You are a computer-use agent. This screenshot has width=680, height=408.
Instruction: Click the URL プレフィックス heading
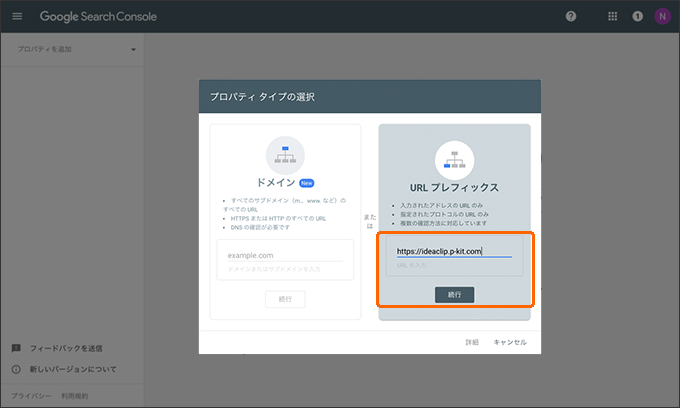click(454, 188)
